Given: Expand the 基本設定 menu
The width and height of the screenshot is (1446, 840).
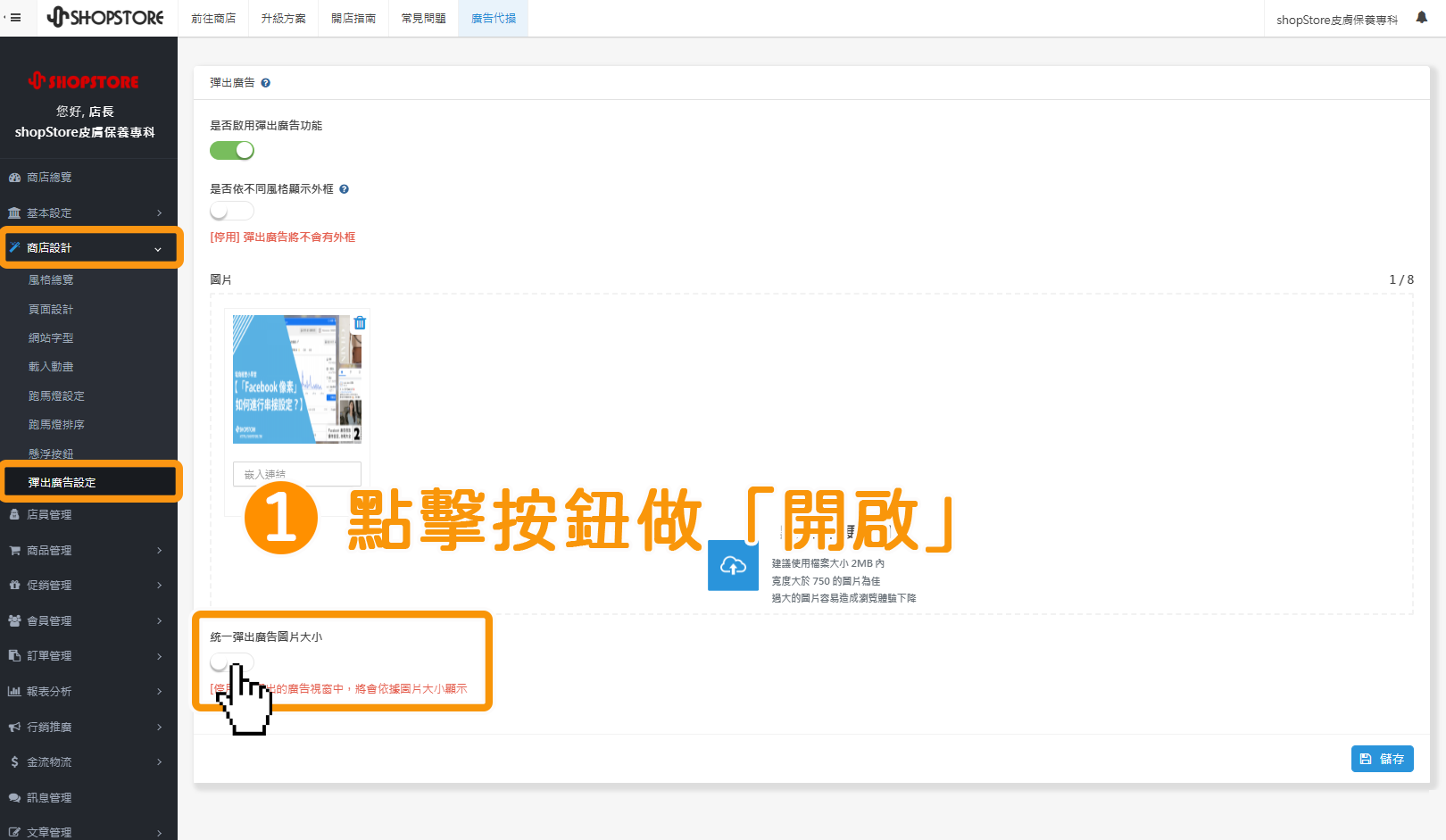Looking at the screenshot, I should pos(88,213).
